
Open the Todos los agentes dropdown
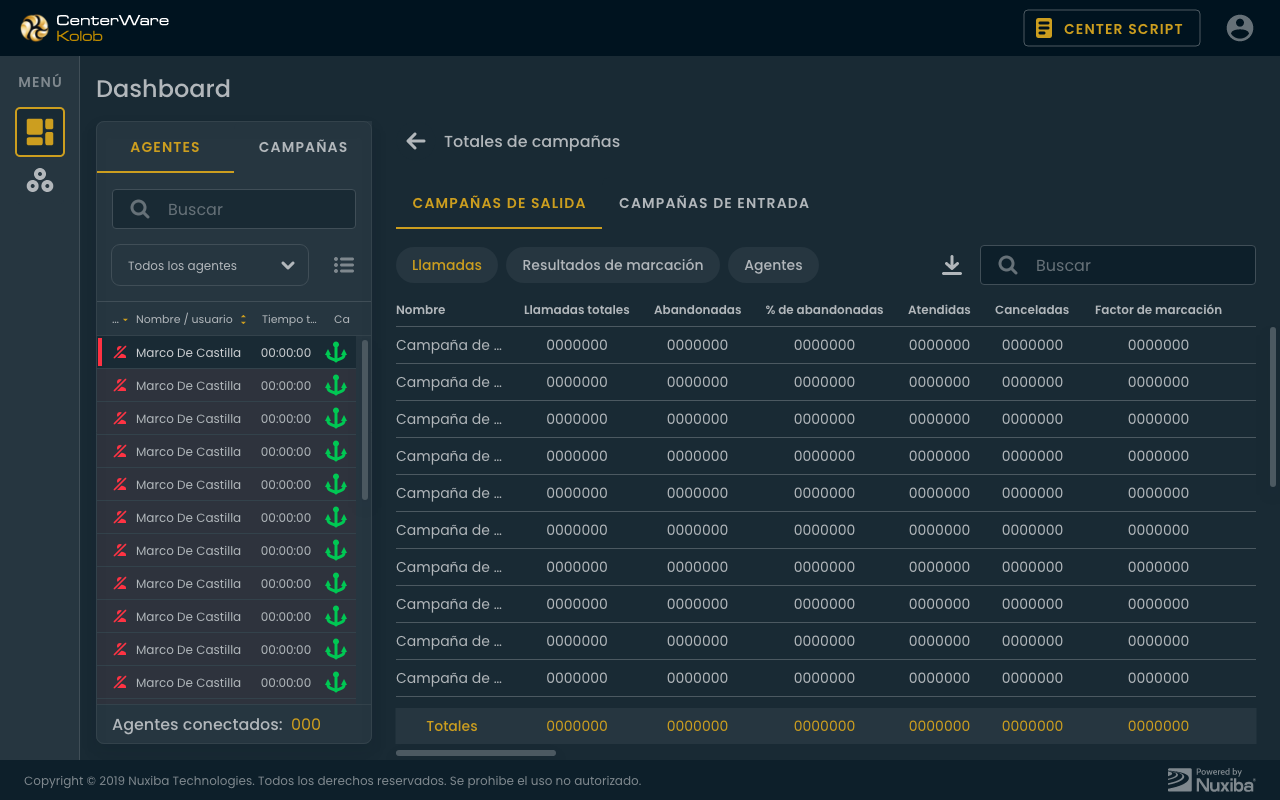210,265
